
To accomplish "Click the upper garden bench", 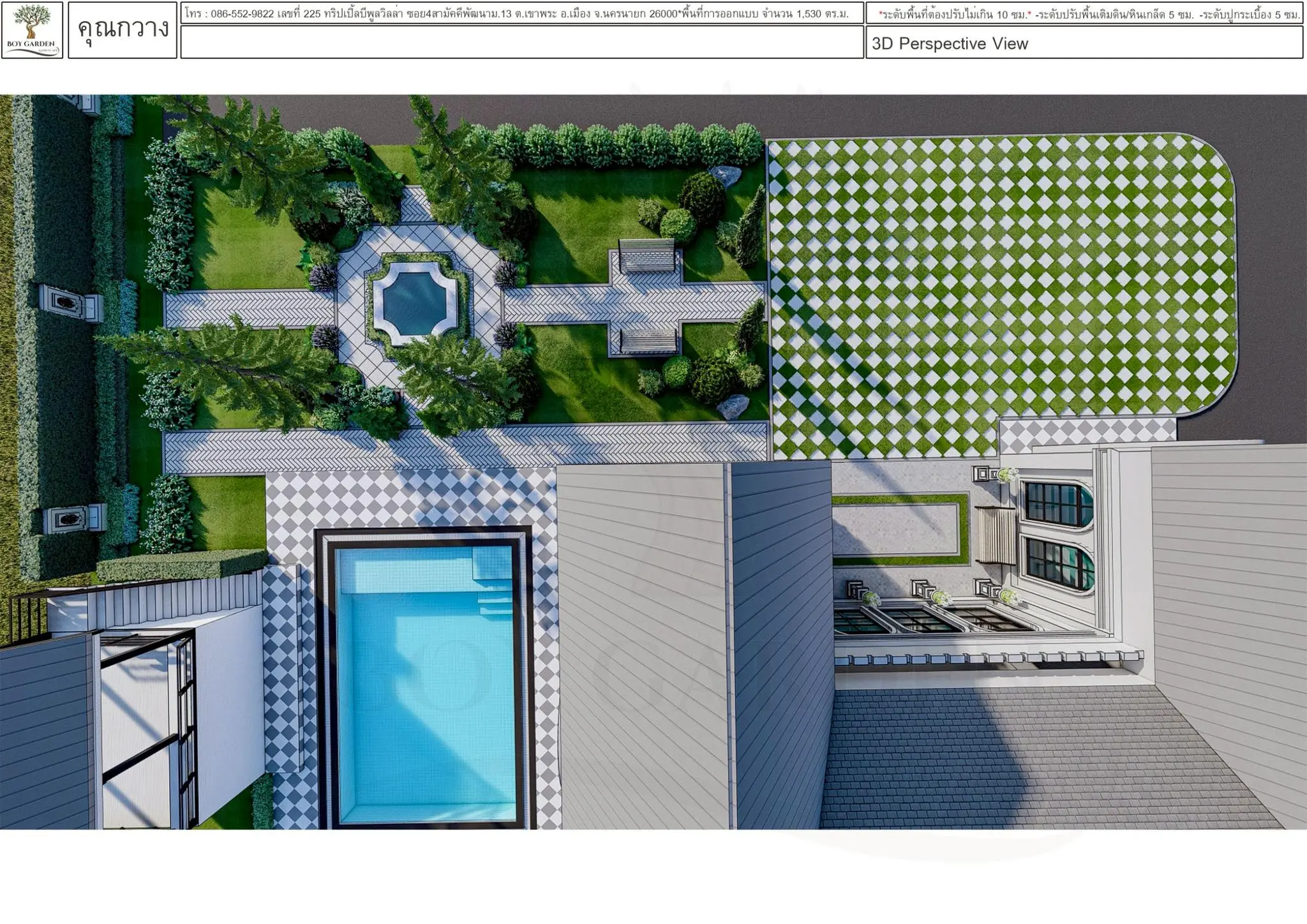I will click(x=646, y=255).
